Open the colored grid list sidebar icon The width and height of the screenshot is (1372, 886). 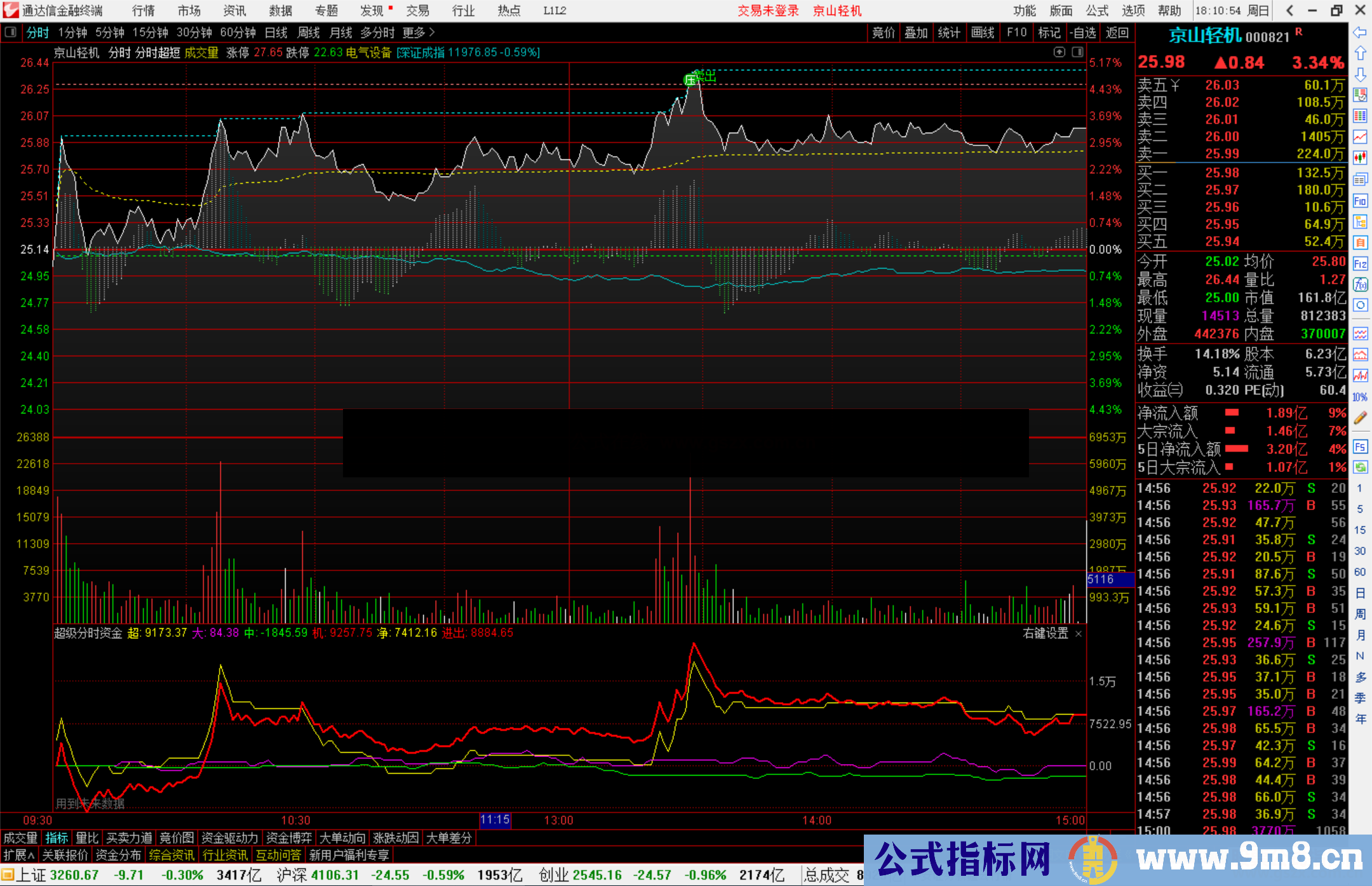tap(1360, 116)
